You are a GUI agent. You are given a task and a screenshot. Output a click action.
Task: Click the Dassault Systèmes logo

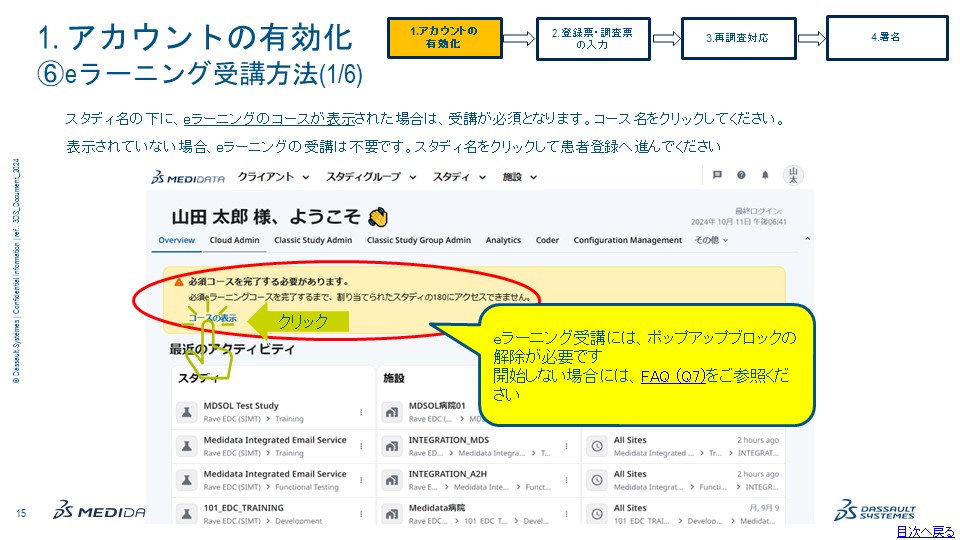coord(875,510)
